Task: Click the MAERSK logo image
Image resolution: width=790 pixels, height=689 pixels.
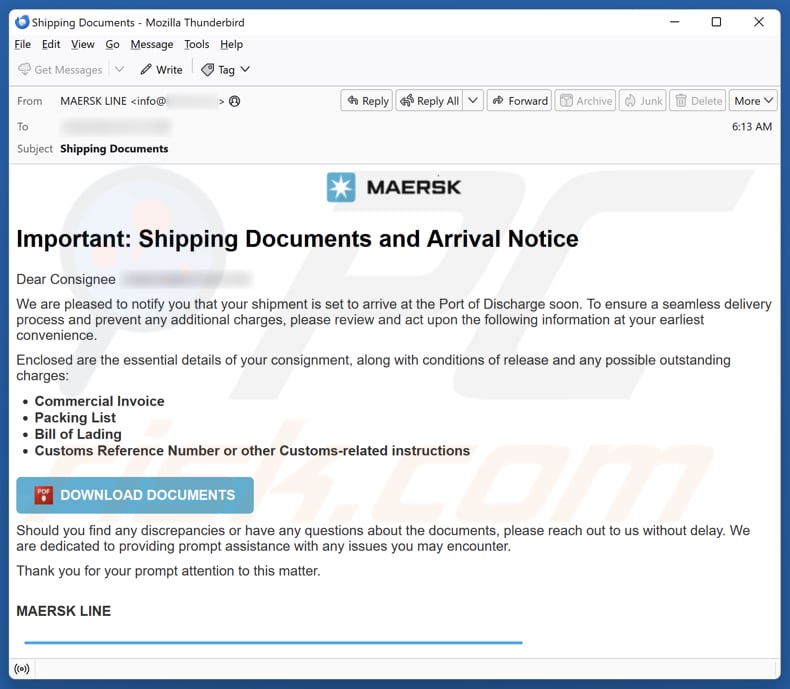Action: [394, 187]
